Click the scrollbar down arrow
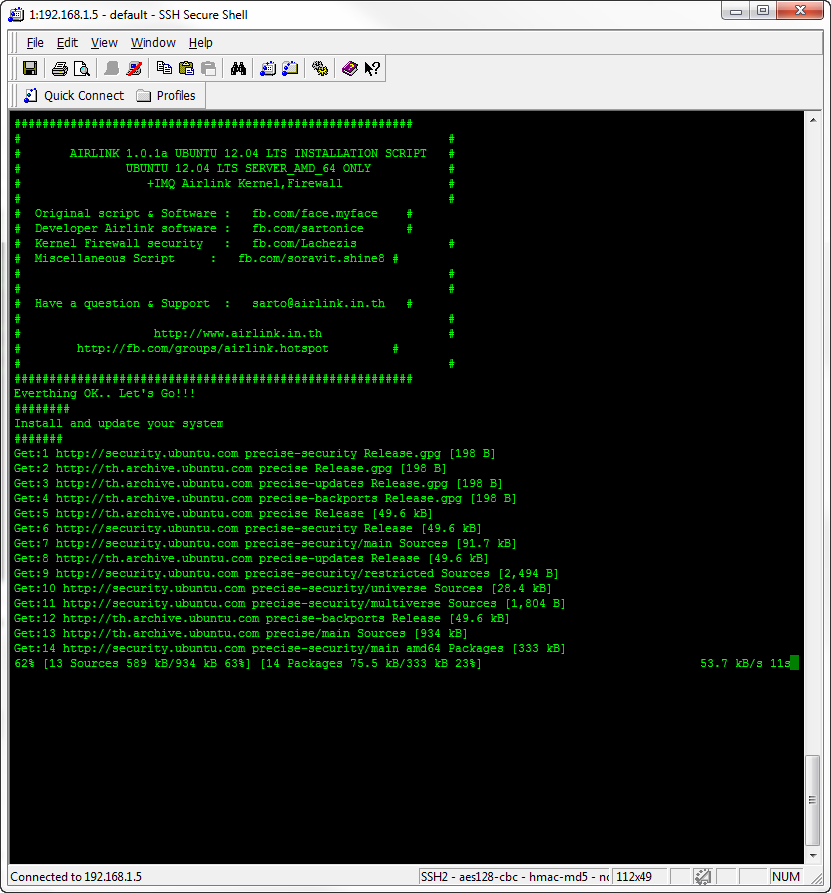Screen dimensions: 831x893 pos(813,855)
